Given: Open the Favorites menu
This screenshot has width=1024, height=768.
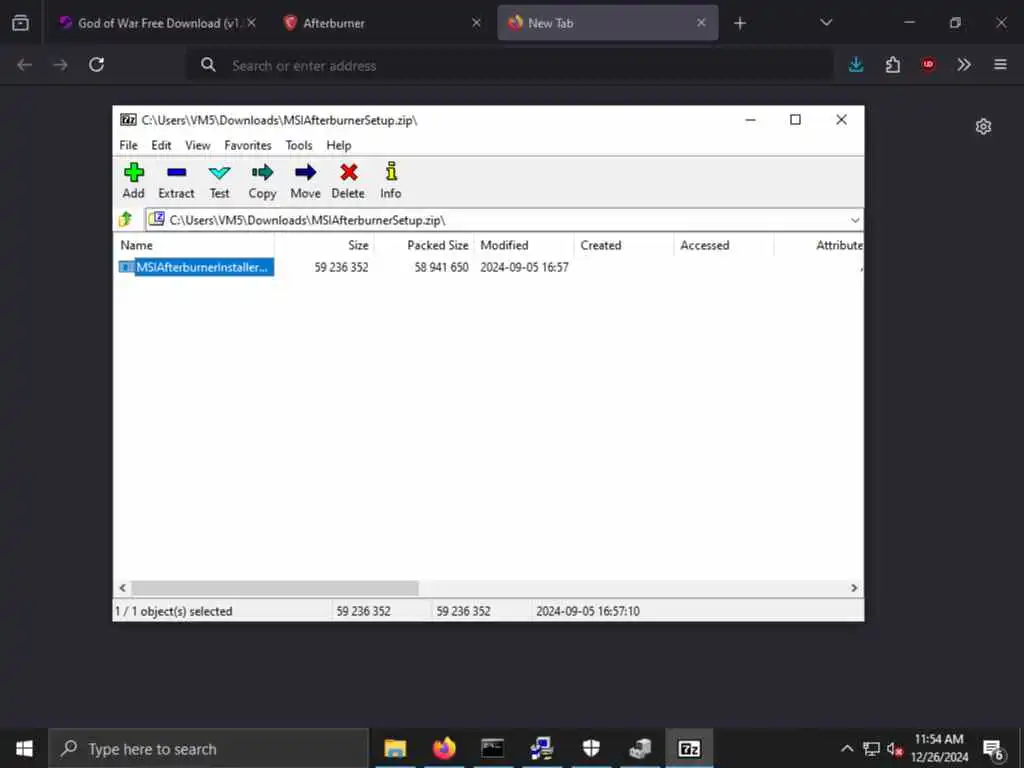Looking at the screenshot, I should [x=248, y=145].
